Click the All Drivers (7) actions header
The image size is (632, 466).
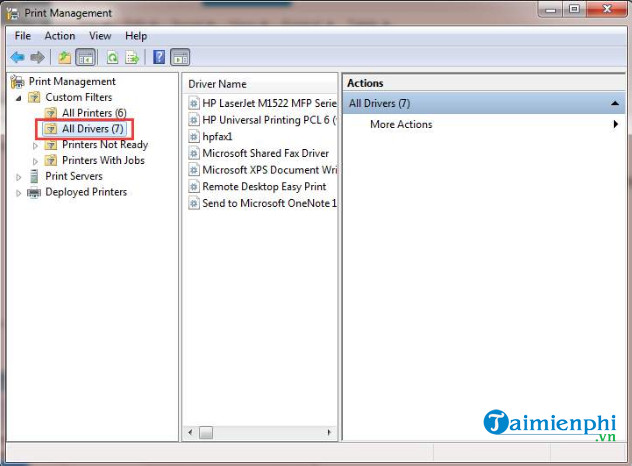click(x=484, y=103)
